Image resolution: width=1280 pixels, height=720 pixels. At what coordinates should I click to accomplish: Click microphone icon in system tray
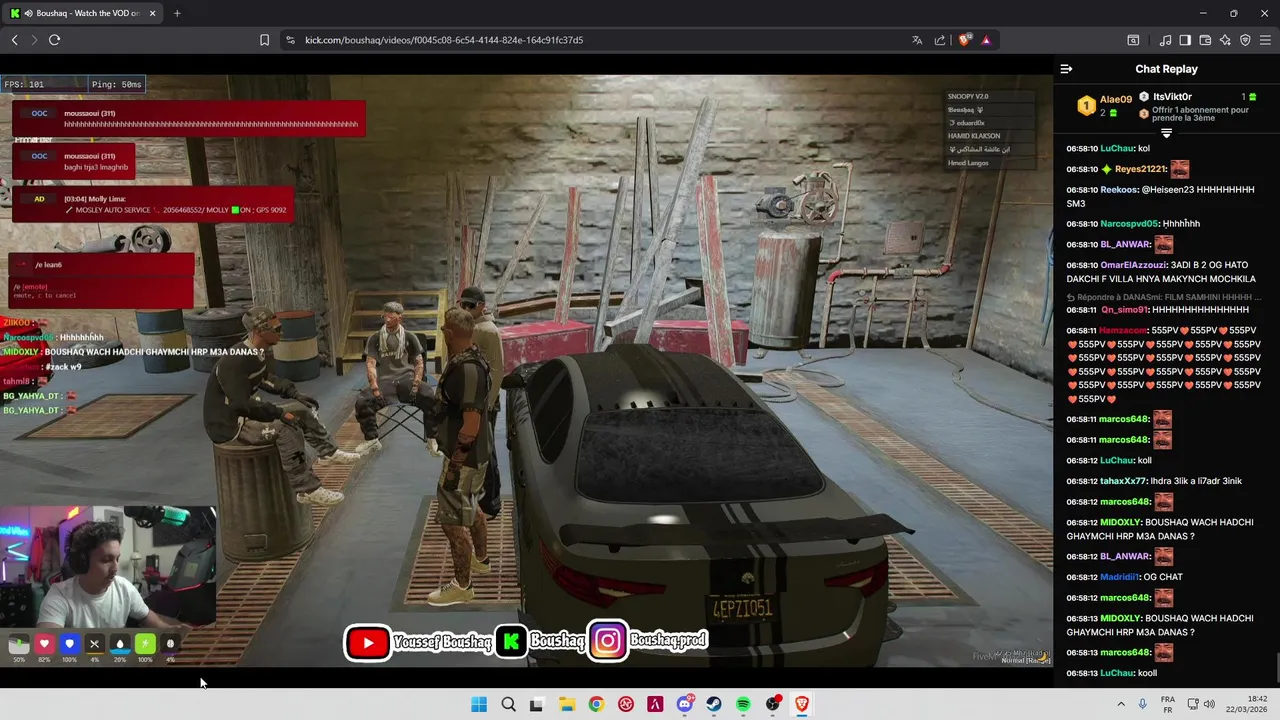(1142, 704)
